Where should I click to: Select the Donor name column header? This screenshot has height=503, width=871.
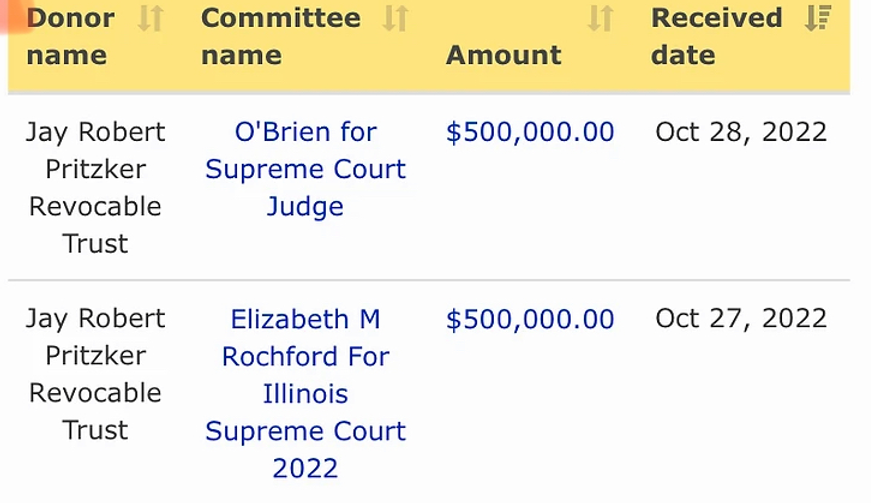(x=70, y=36)
